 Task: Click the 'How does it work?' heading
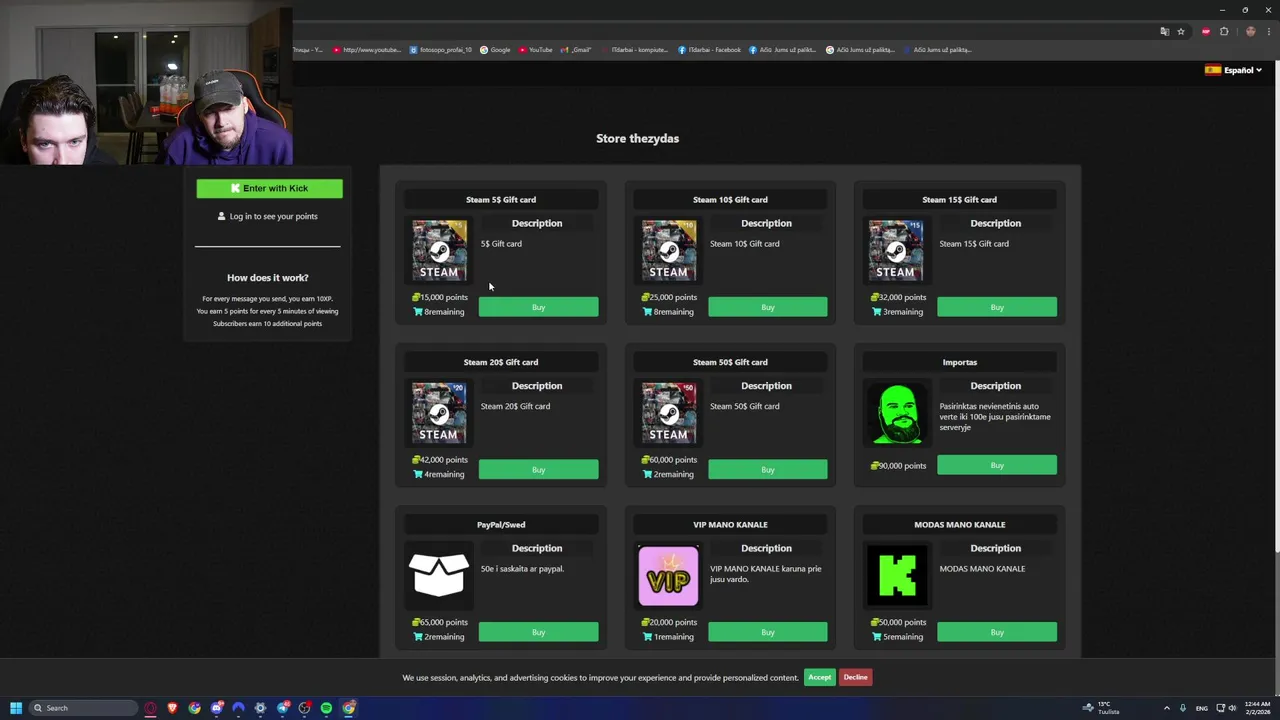pyautogui.click(x=267, y=277)
